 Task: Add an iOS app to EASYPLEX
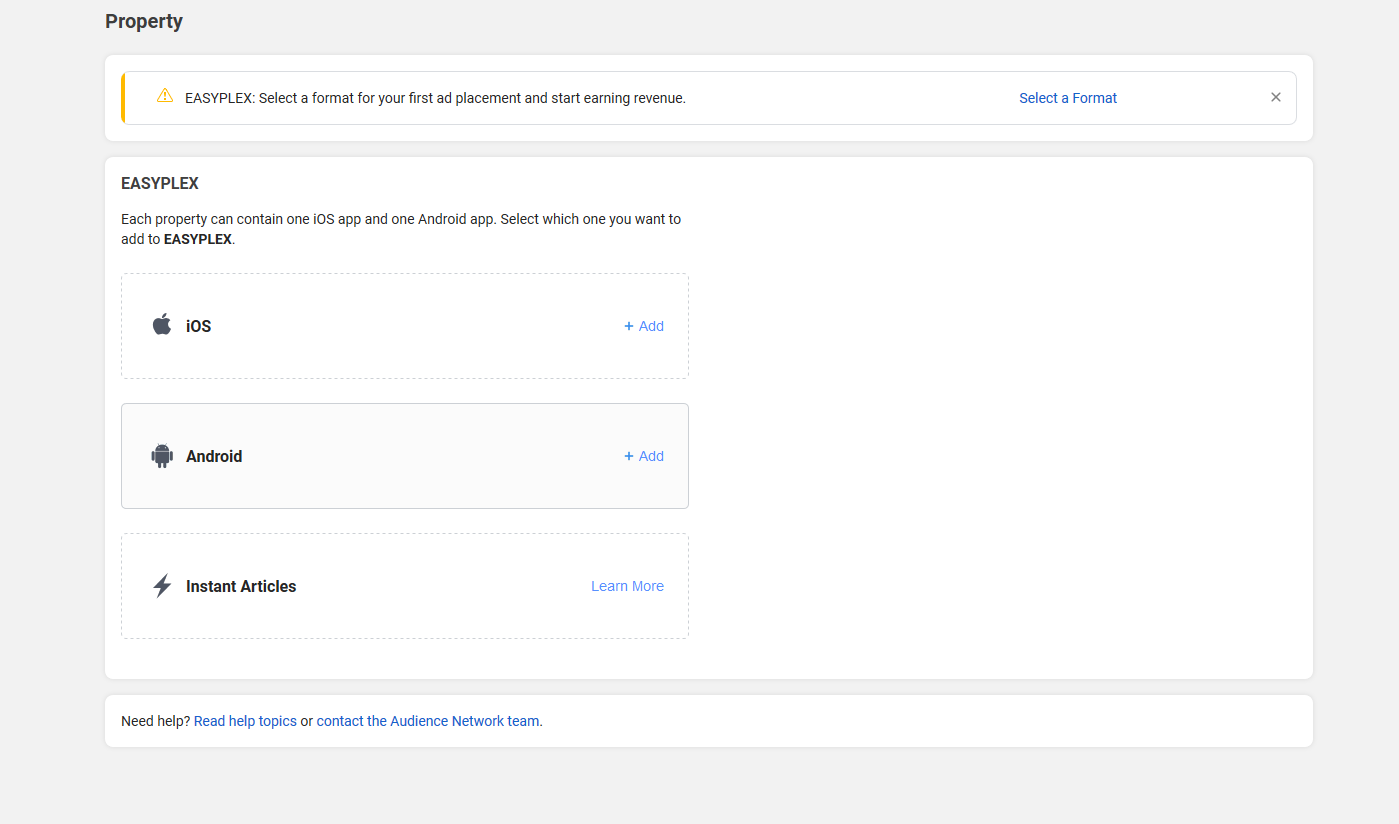[x=643, y=325]
